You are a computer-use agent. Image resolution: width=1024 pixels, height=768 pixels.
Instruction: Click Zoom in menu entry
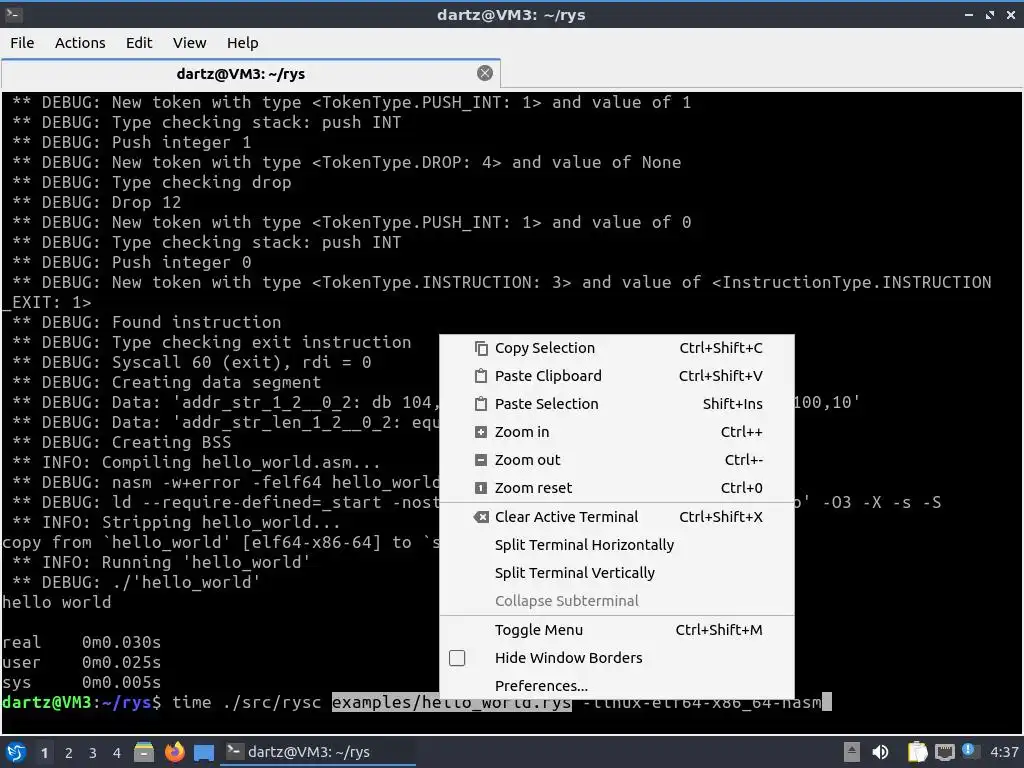tap(616, 432)
